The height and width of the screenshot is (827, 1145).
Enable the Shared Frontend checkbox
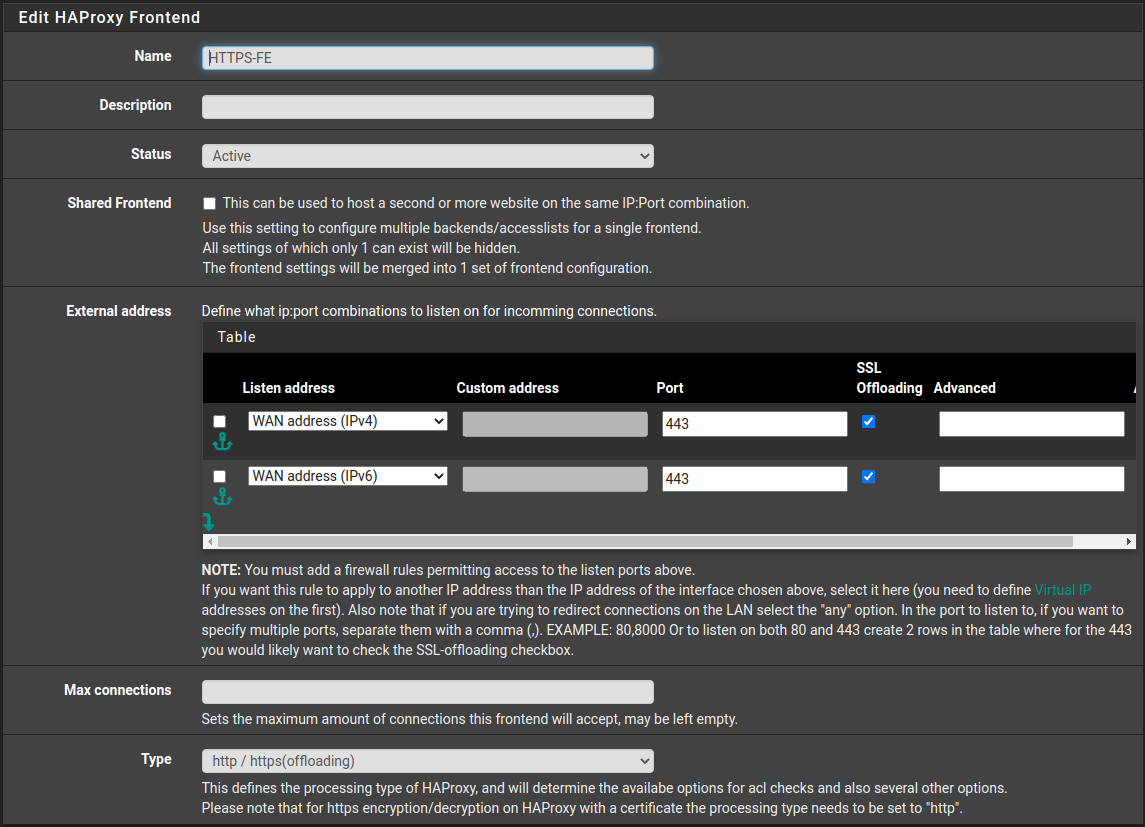click(x=209, y=202)
